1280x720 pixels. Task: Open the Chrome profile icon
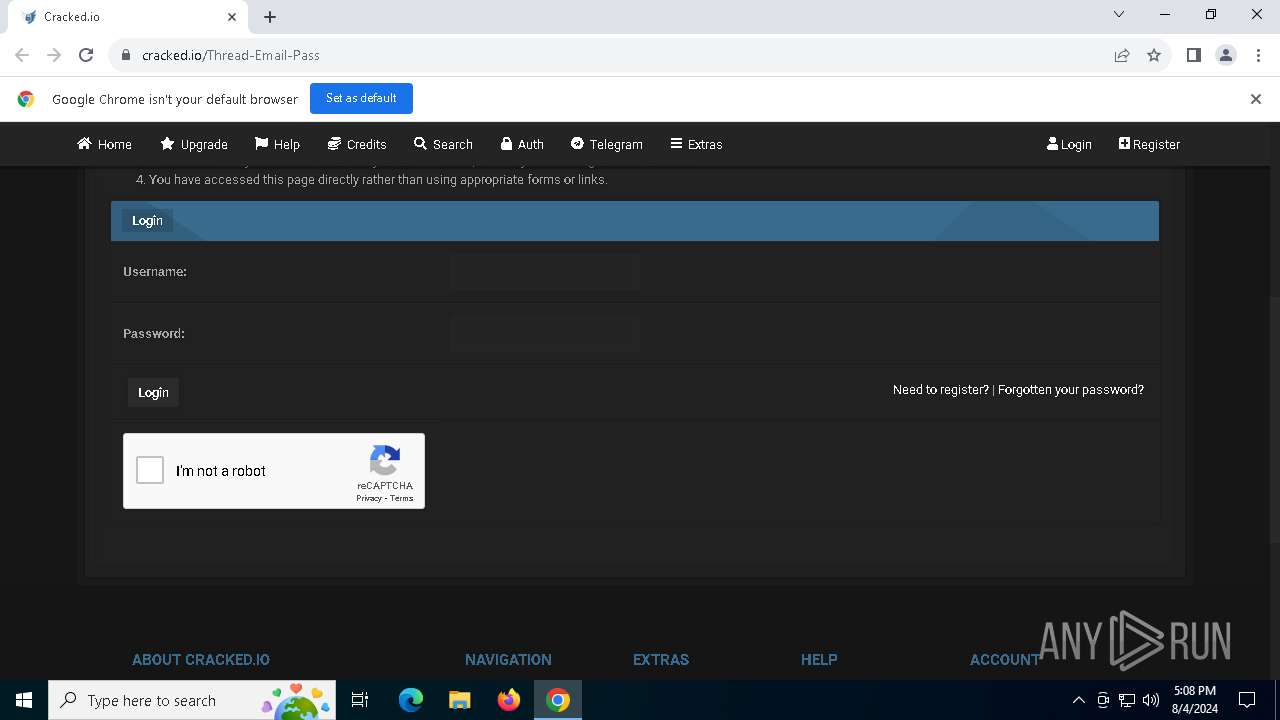click(x=1226, y=55)
